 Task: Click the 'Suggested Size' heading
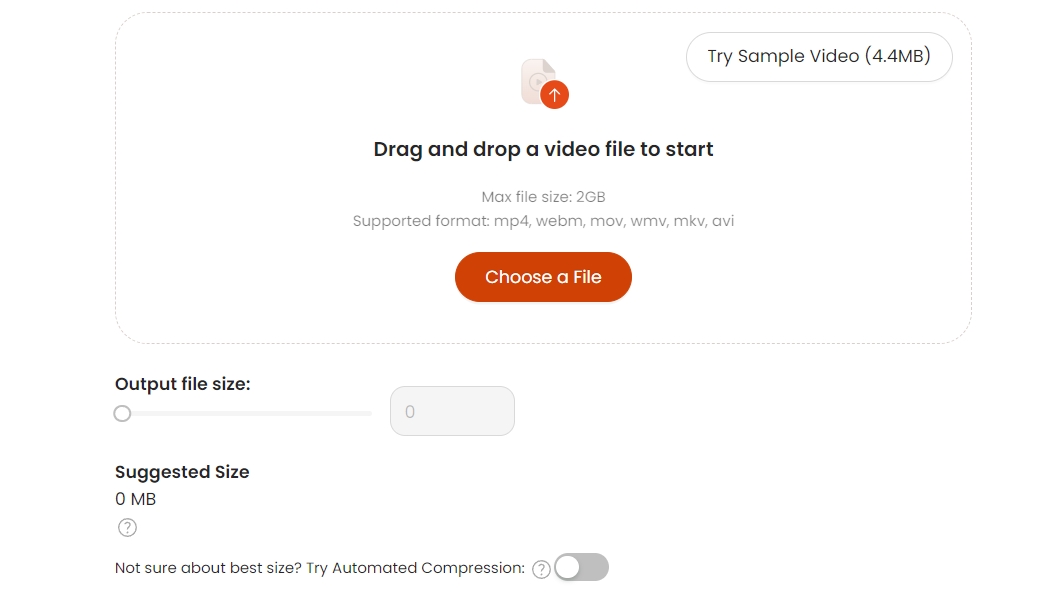pos(182,472)
